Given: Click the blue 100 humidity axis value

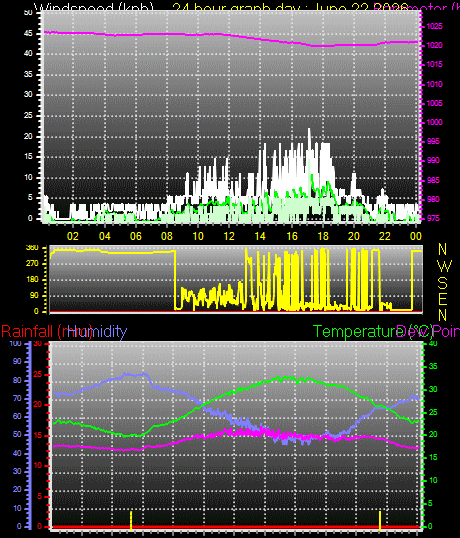Looking at the screenshot, I should coord(15,343).
